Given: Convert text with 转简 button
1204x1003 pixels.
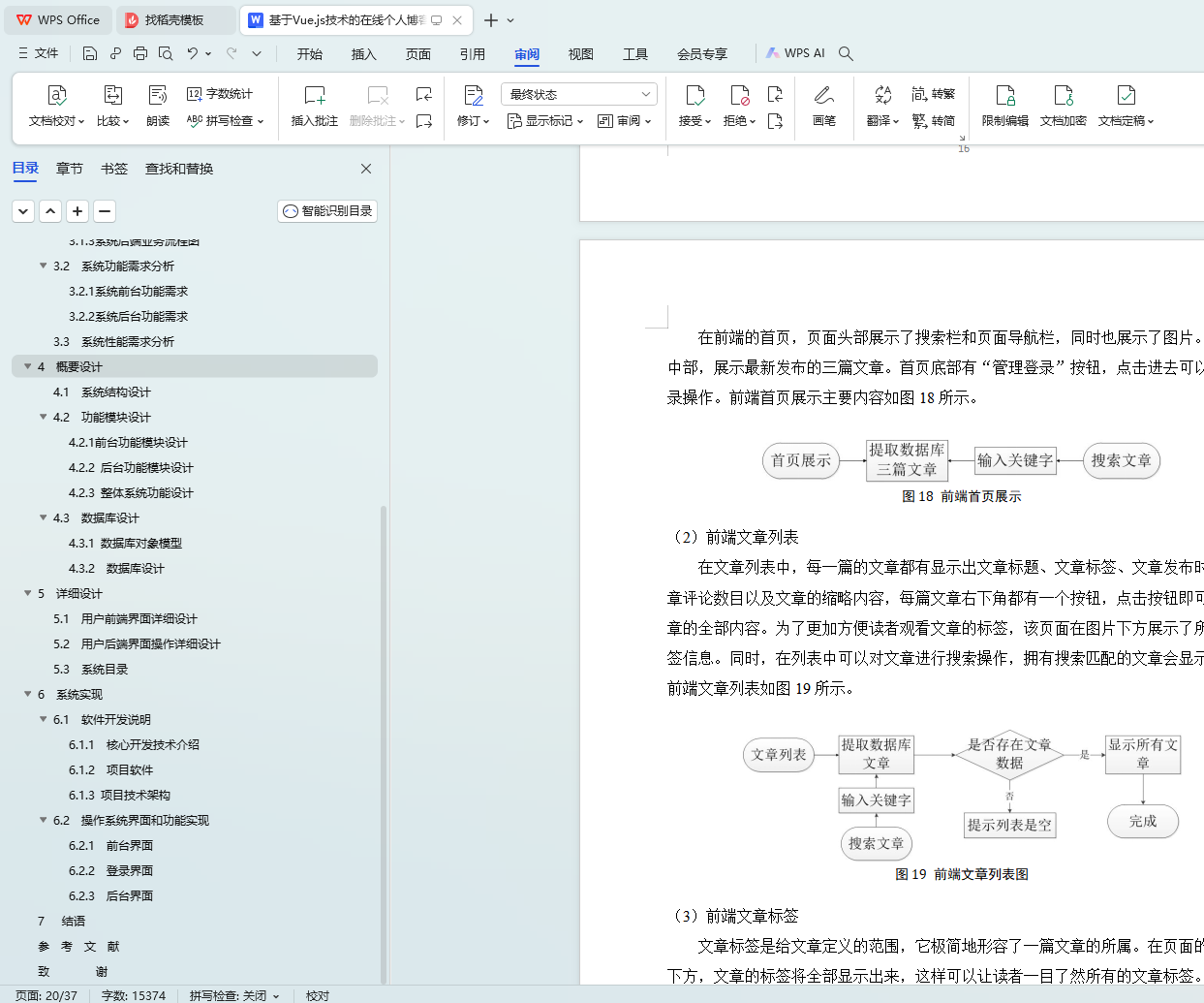Looking at the screenshot, I should pyautogui.click(x=934, y=121).
